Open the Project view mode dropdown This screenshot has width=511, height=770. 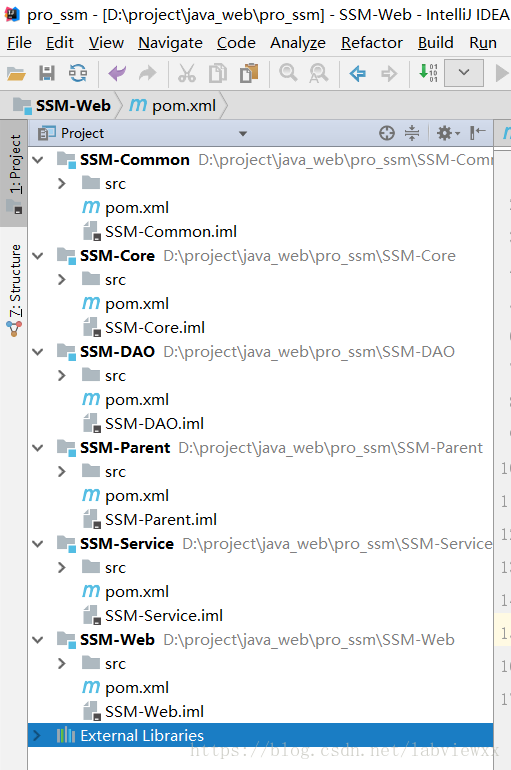pyautogui.click(x=243, y=134)
